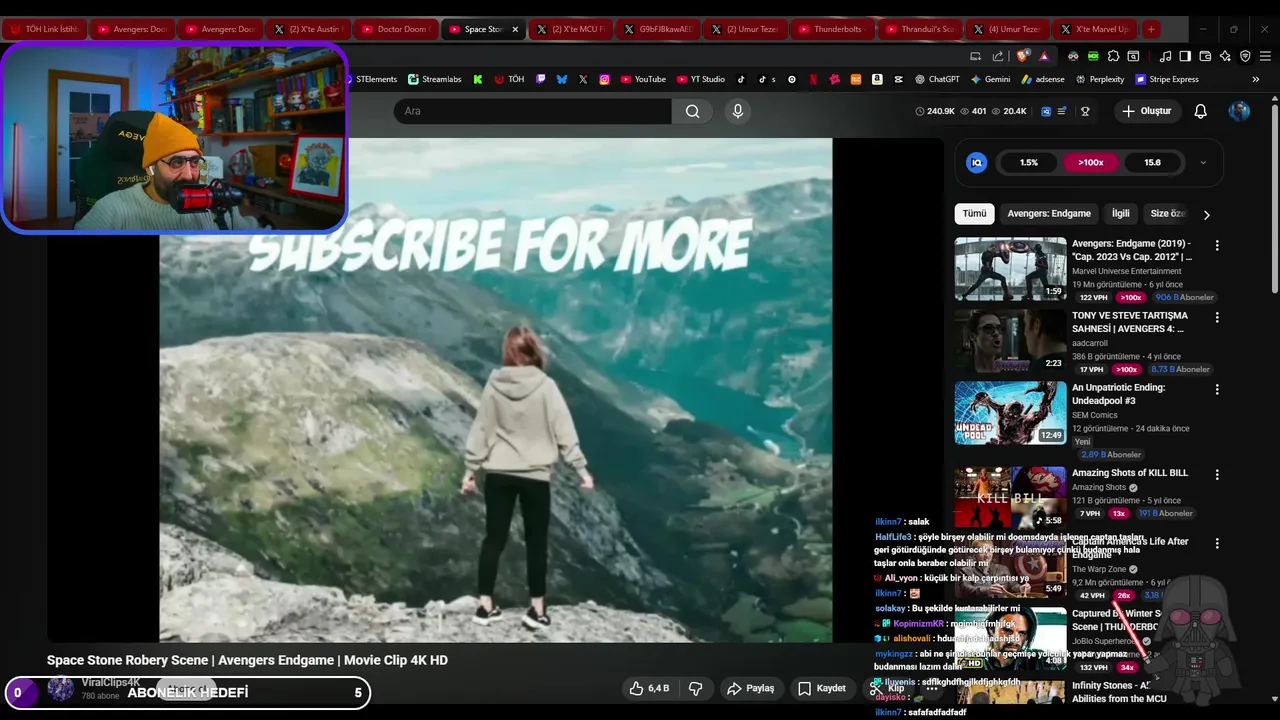Select the İlgili filter chip
Screen dimensions: 1280x720
(x=1121, y=213)
